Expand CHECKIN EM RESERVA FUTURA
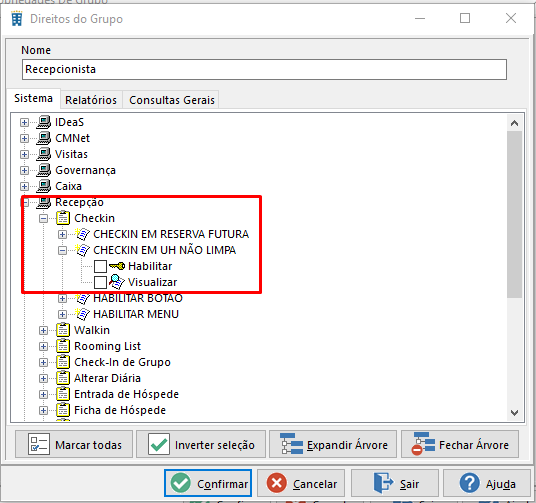The image size is (536, 503). [x=62, y=235]
